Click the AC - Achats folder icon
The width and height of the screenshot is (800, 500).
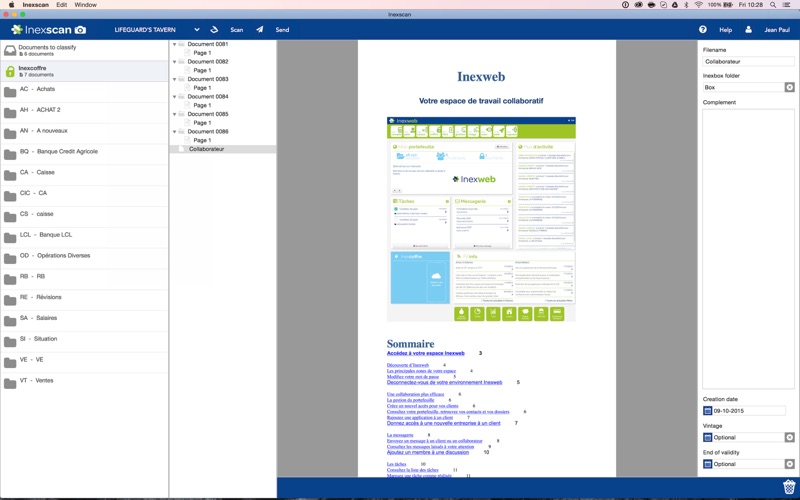[x=10, y=92]
